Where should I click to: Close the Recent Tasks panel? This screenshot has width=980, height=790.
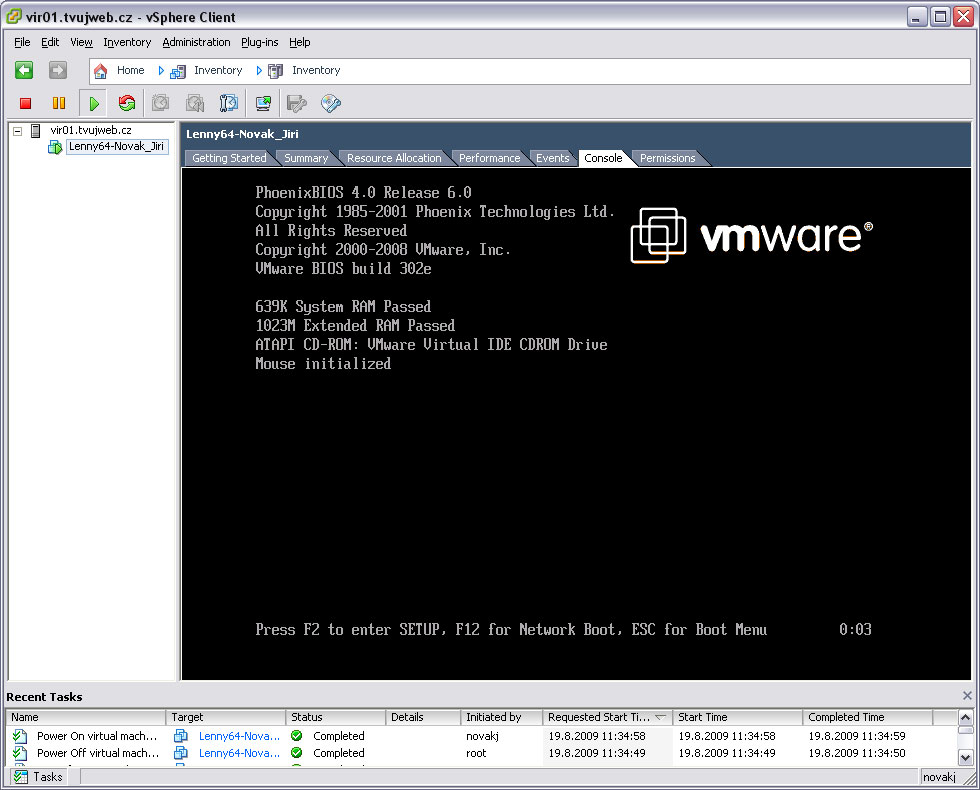[967, 696]
